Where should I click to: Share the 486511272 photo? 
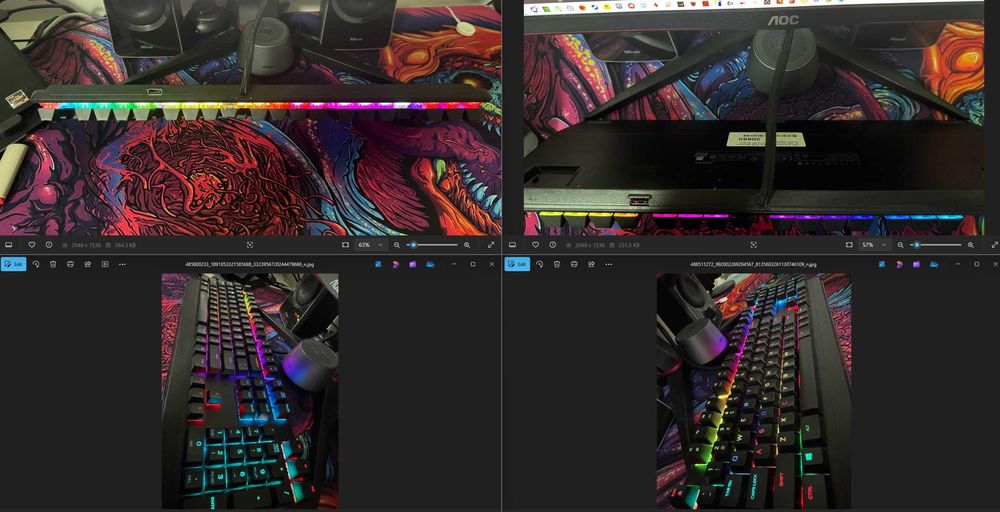point(591,264)
